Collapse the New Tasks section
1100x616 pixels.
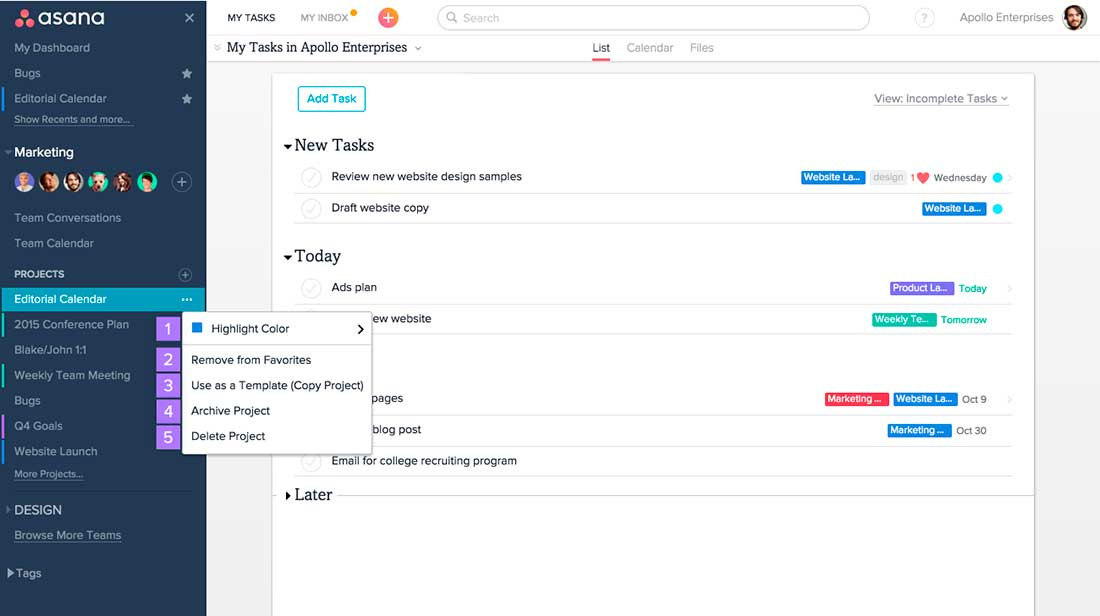pyautogui.click(x=288, y=147)
